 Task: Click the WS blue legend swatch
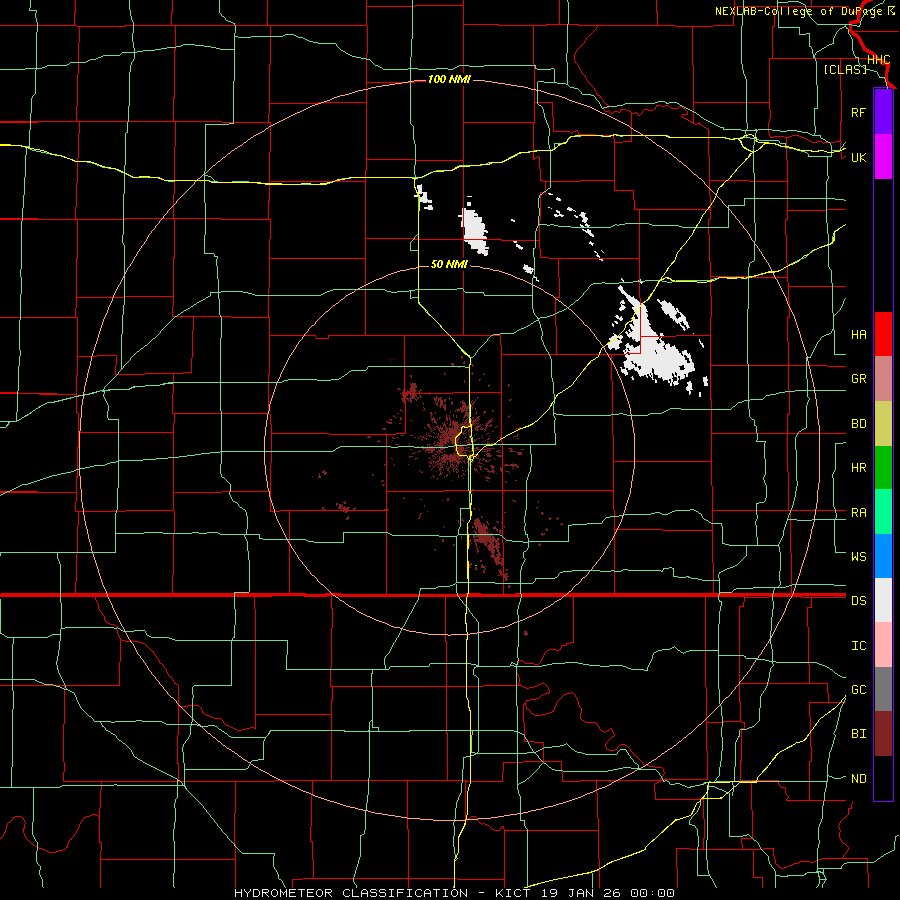tap(883, 556)
